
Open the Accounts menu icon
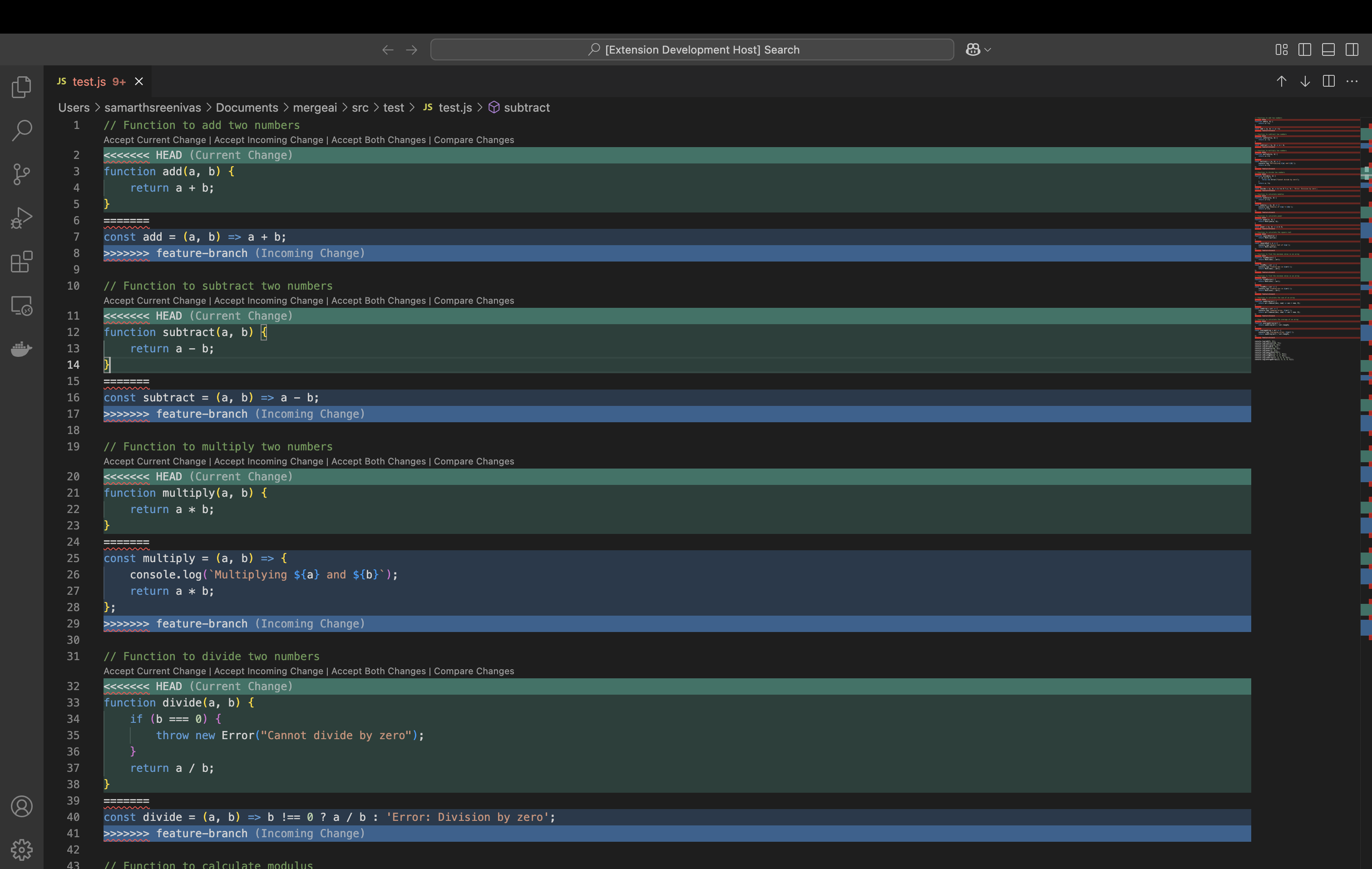pyautogui.click(x=22, y=806)
